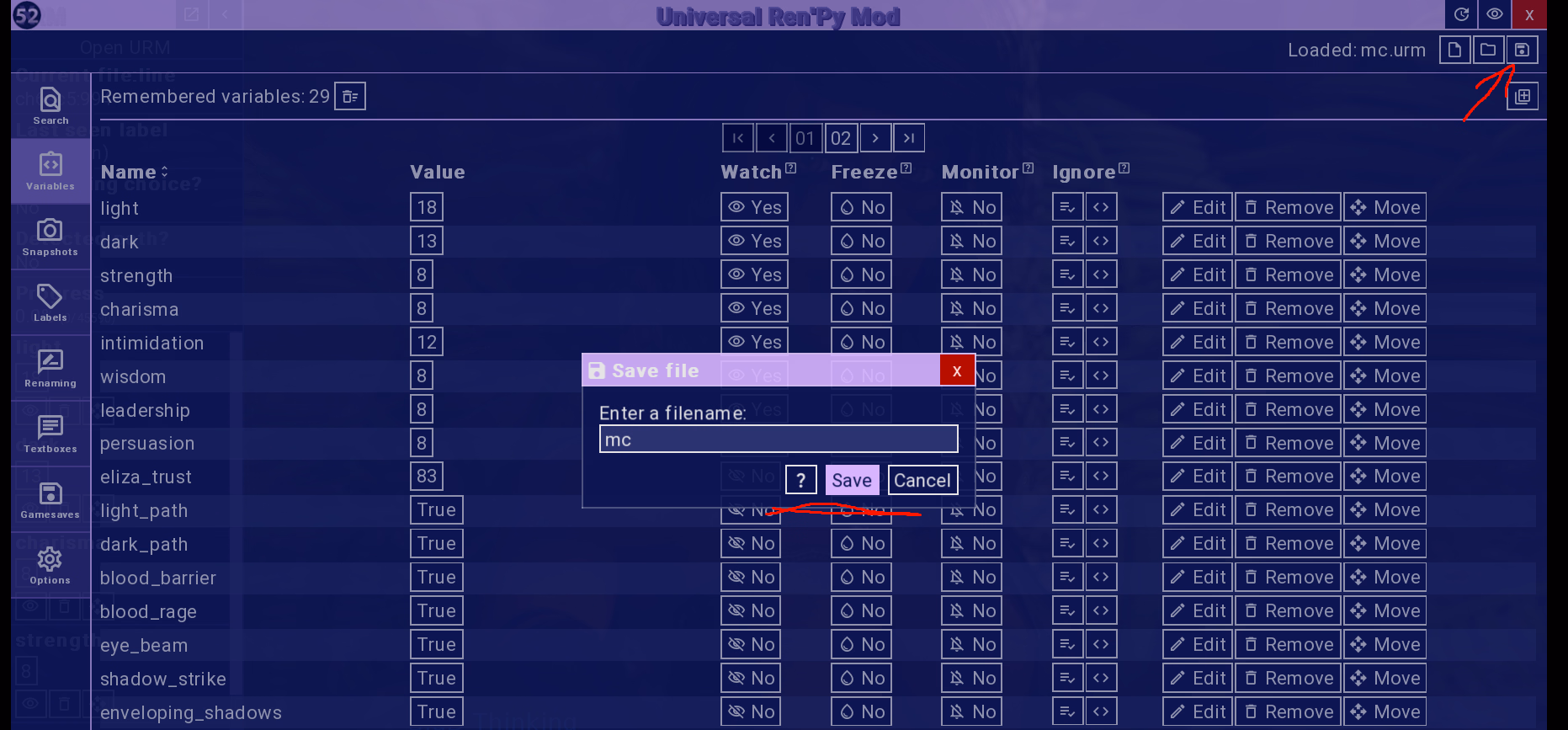The height and width of the screenshot is (730, 1568).
Task: Edit the blood_barrier variable
Action: [1198, 577]
